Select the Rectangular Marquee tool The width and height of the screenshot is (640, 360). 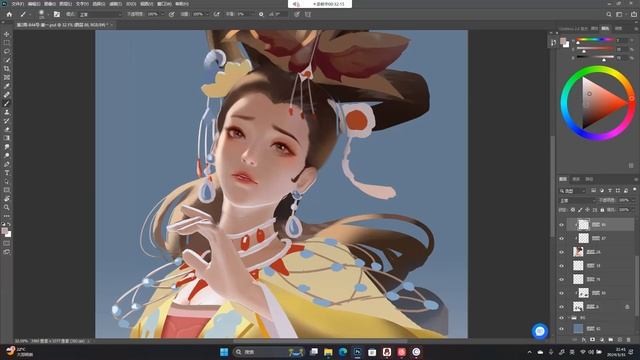click(x=7, y=43)
